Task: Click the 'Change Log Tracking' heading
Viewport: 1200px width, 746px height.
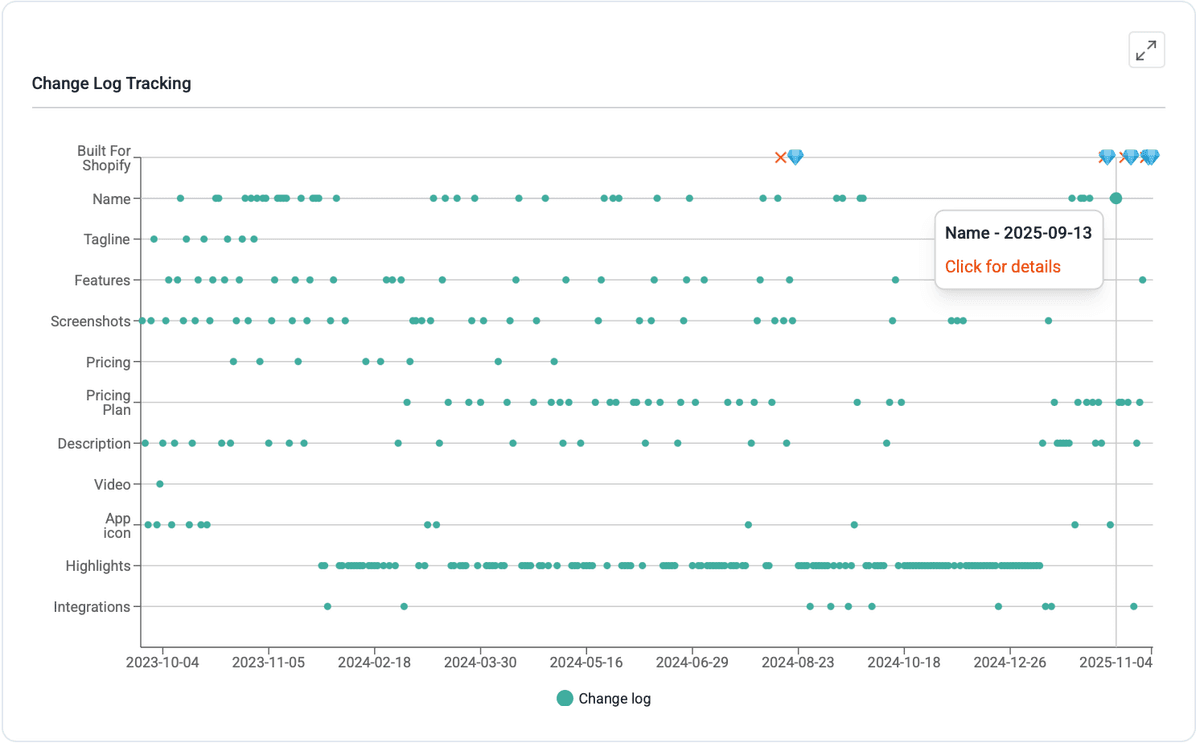Action: (x=111, y=83)
